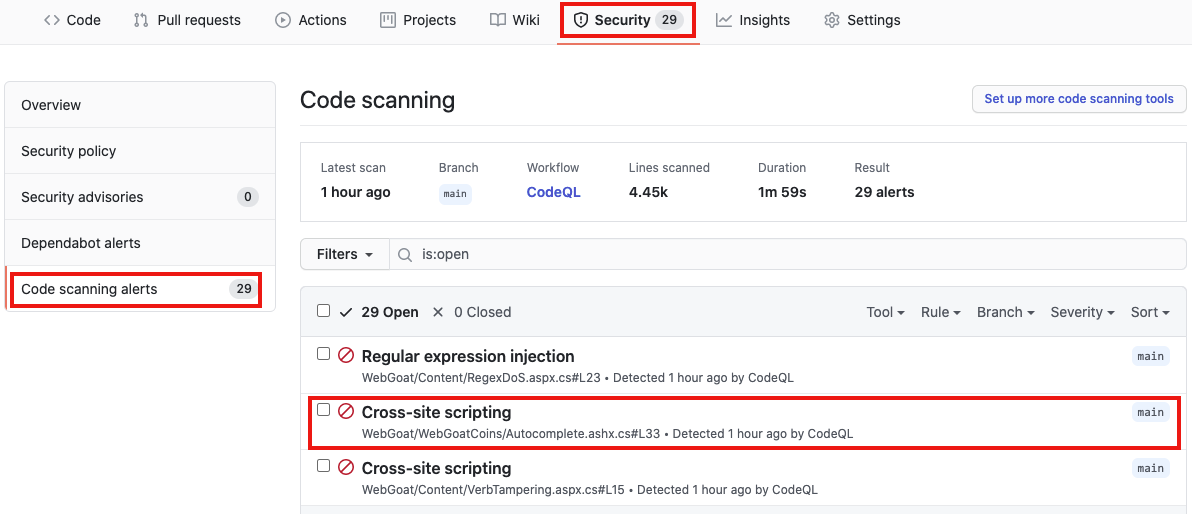Screen dimensions: 1192x514
Task: Click the Security advisories 0 count badge
Action: 247,198
